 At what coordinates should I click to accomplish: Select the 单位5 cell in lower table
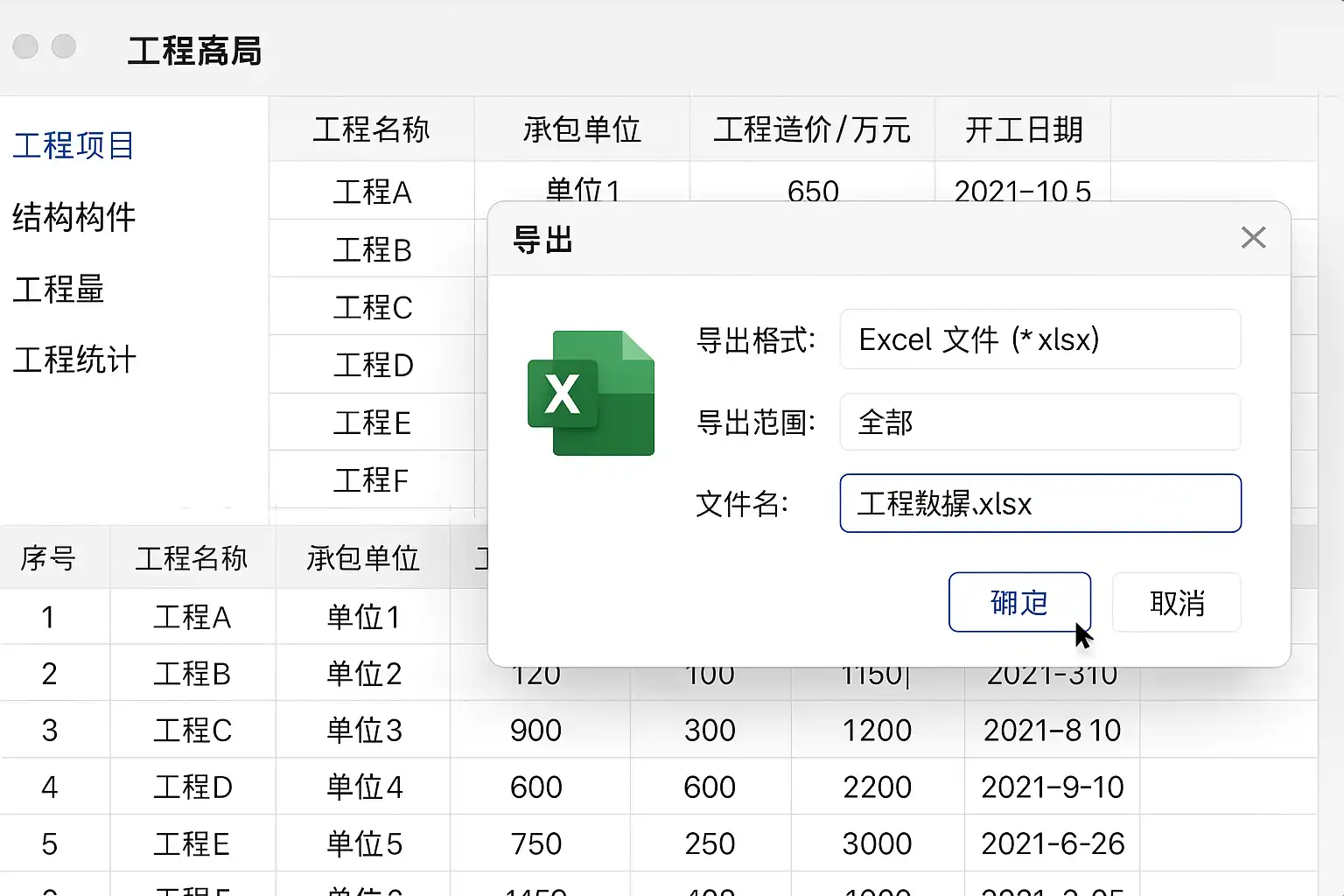coord(364,843)
